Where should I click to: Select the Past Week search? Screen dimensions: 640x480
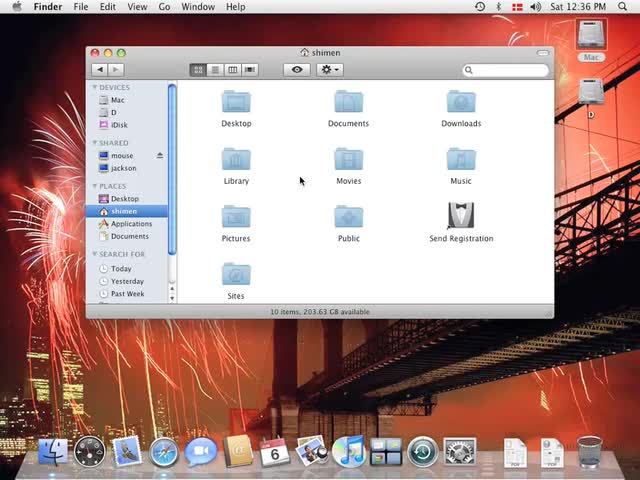pyautogui.click(x=127, y=294)
